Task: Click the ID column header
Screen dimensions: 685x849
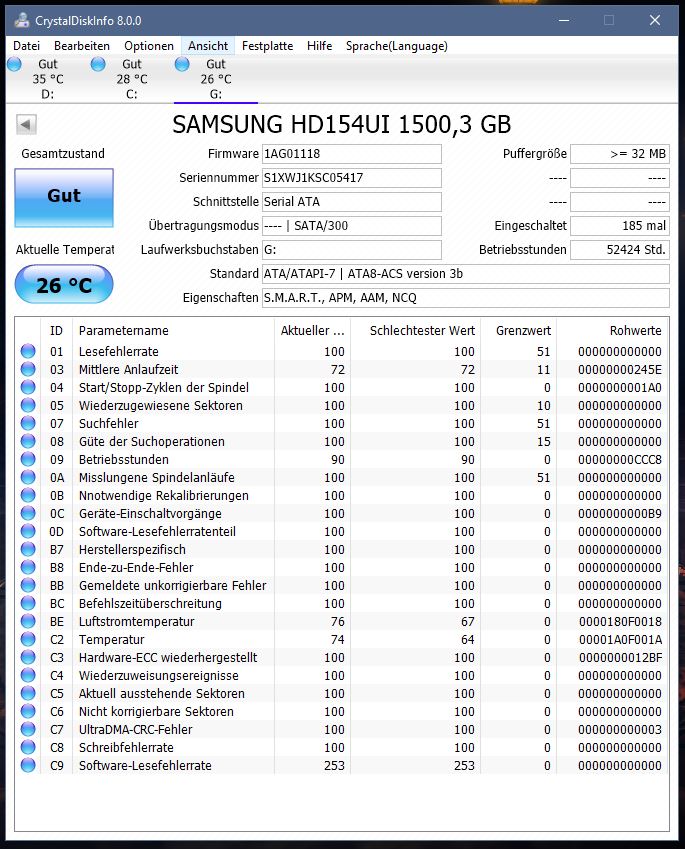Action: click(x=56, y=330)
